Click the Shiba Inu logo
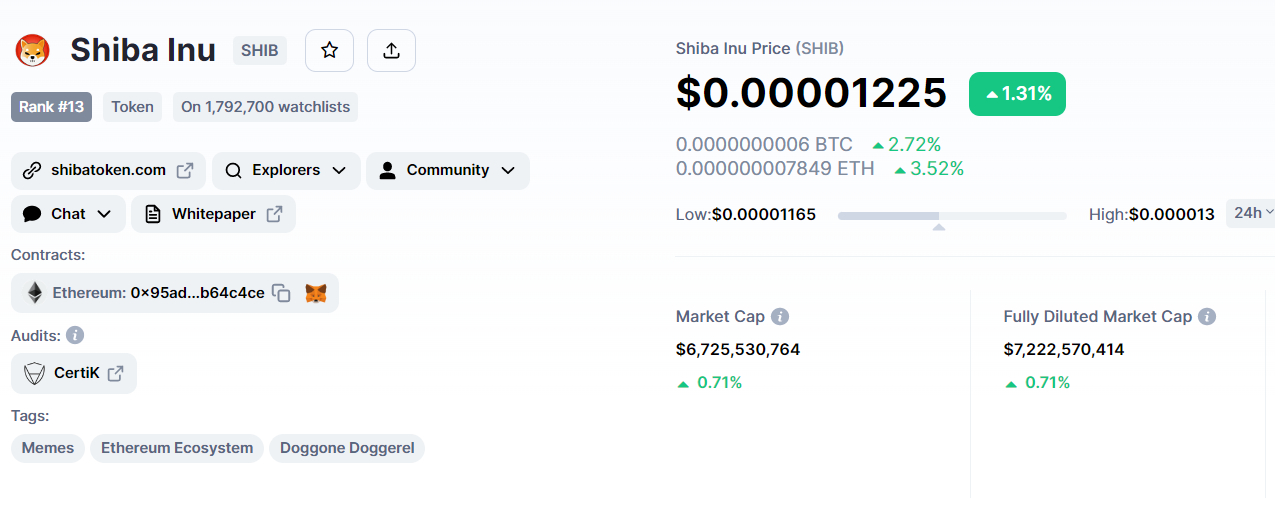Viewport: 1275px width, 512px height. (x=33, y=50)
